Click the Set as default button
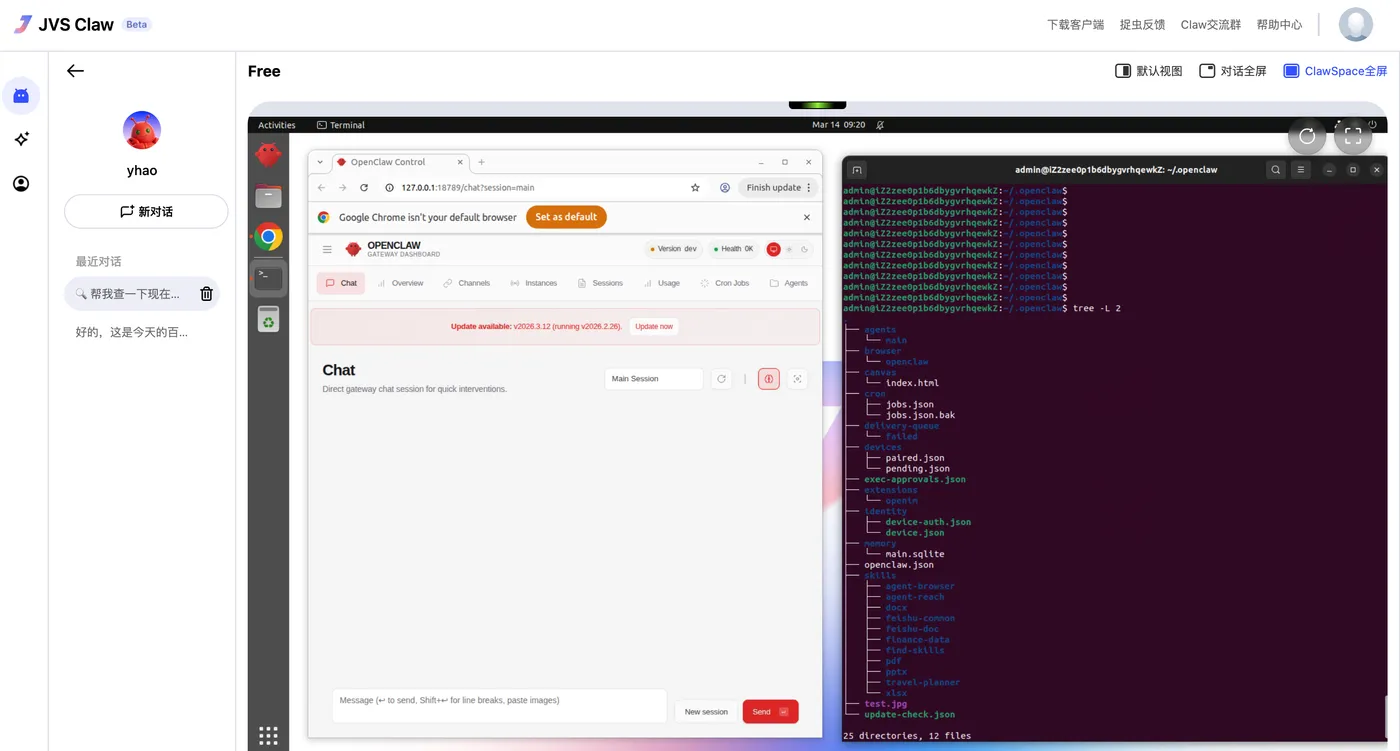Viewport: 1400px width, 751px height. (x=566, y=217)
